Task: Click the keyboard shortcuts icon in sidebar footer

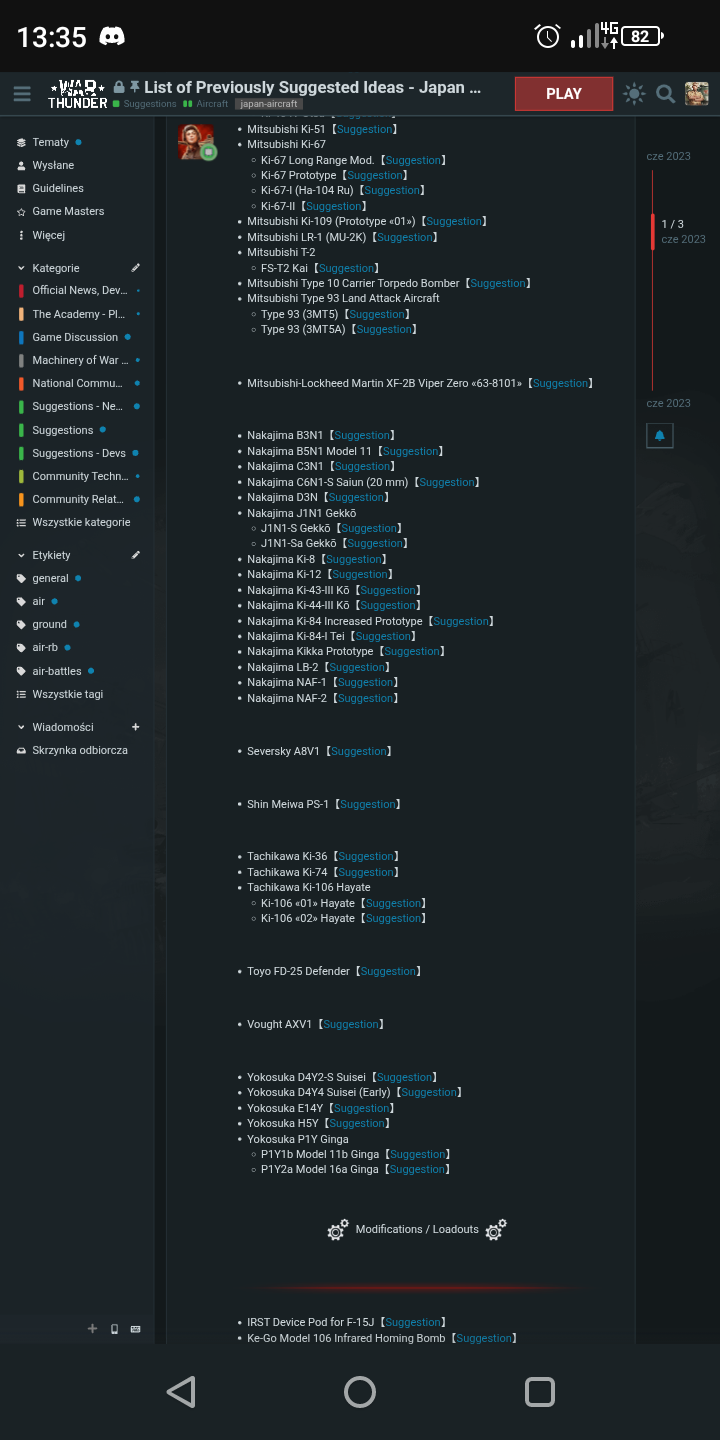Action: pos(136,1329)
